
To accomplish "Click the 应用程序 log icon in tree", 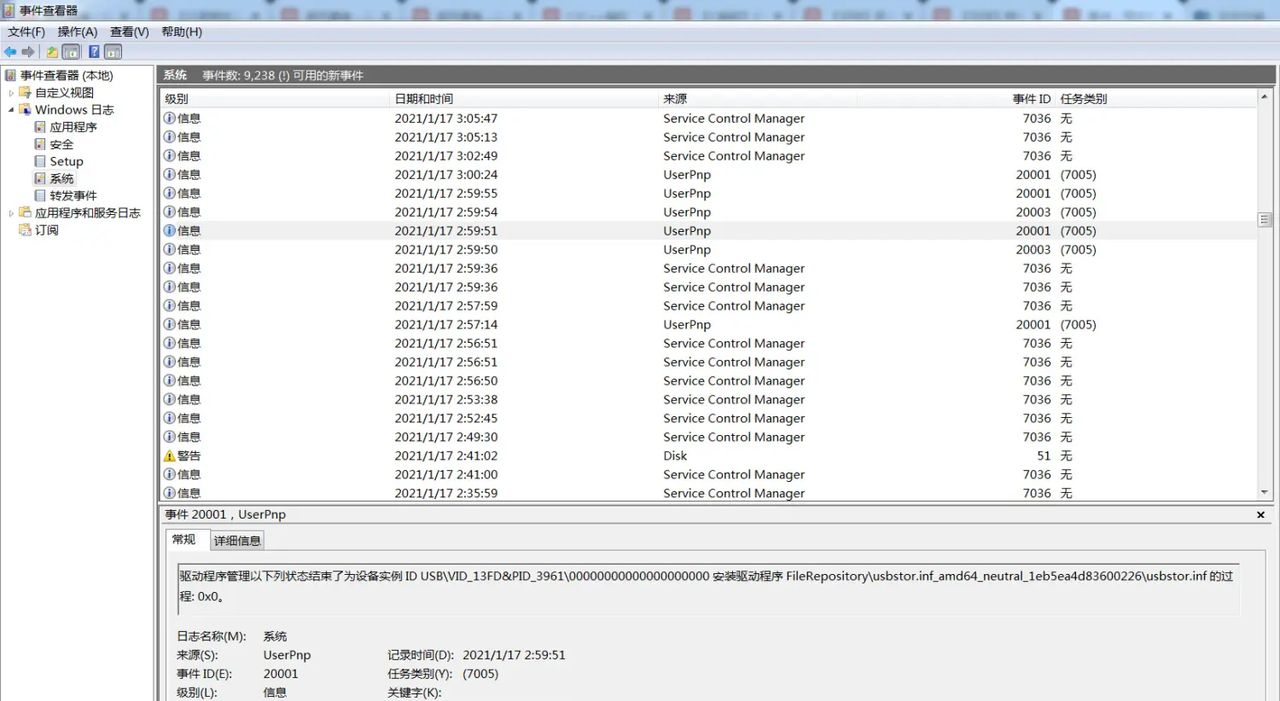I will click(x=40, y=127).
